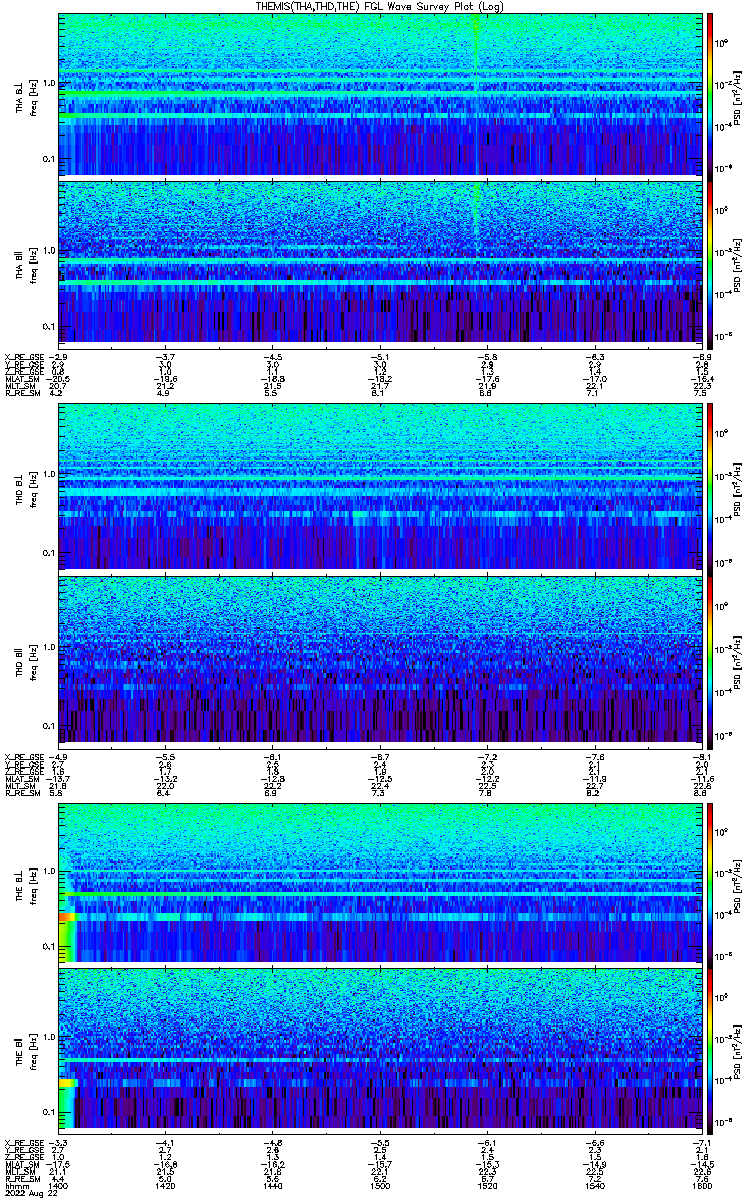
Task: Click the '1440' time tick label
Action: [272, 1186]
